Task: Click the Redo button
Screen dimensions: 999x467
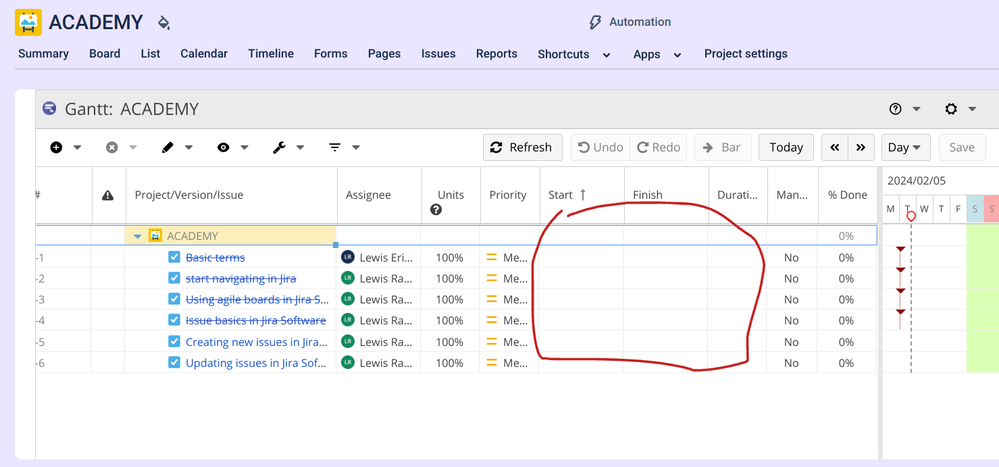Action: tap(659, 147)
